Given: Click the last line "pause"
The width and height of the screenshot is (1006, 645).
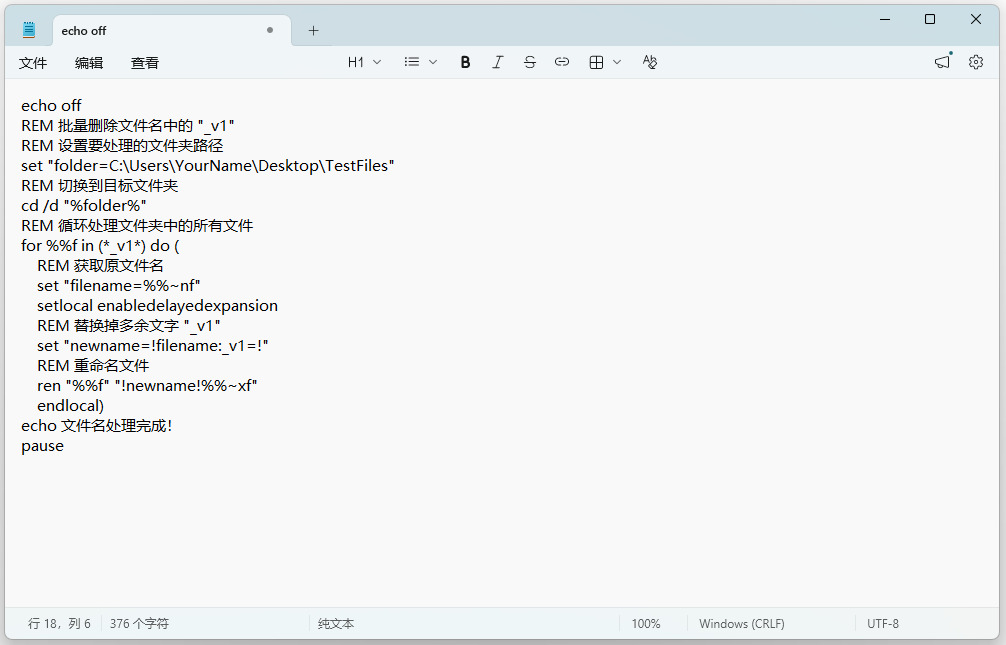Looking at the screenshot, I should pos(42,447).
